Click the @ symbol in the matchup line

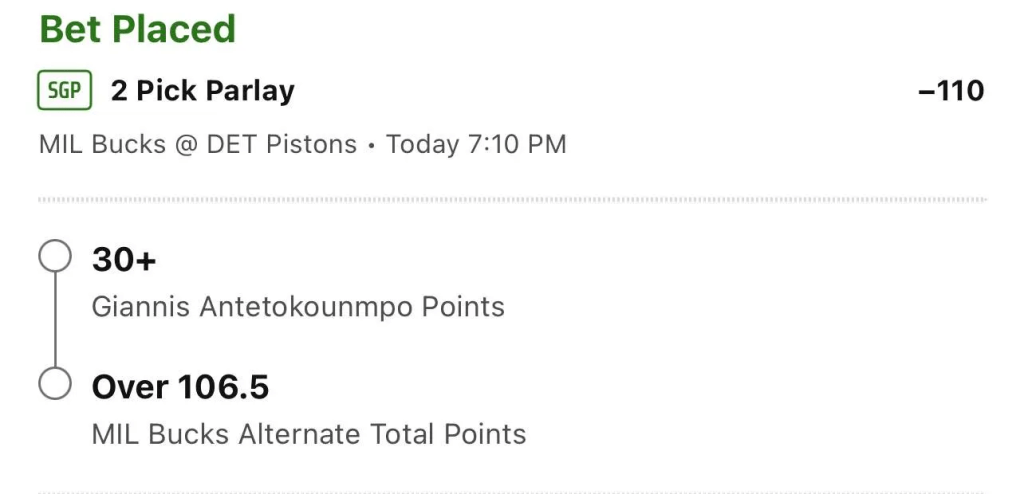[x=186, y=144]
